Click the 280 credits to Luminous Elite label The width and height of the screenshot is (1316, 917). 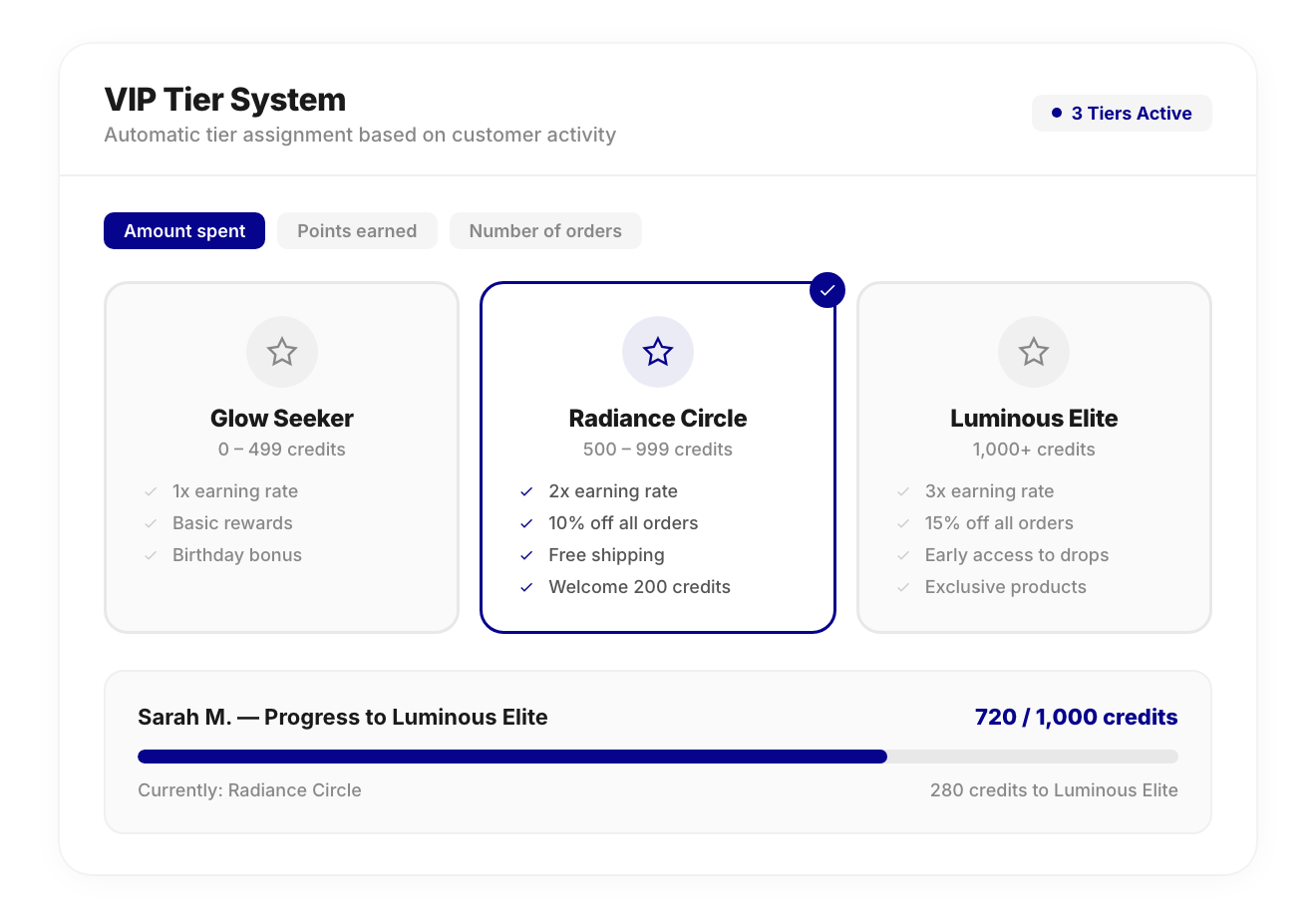point(1053,789)
